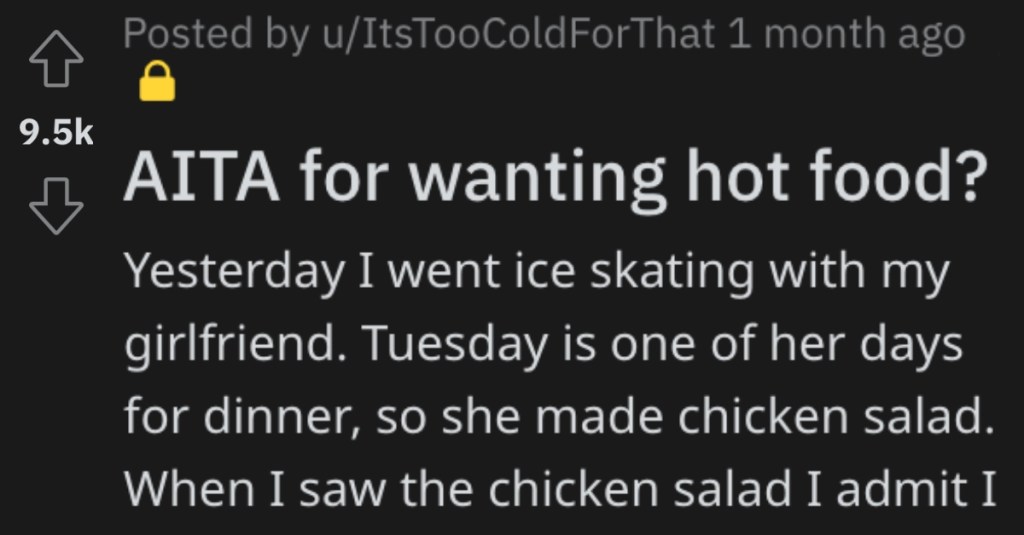1024x535 pixels.
Task: Click the line 'for dinner, so she made chicken salad.'
Action: [x=559, y=416]
